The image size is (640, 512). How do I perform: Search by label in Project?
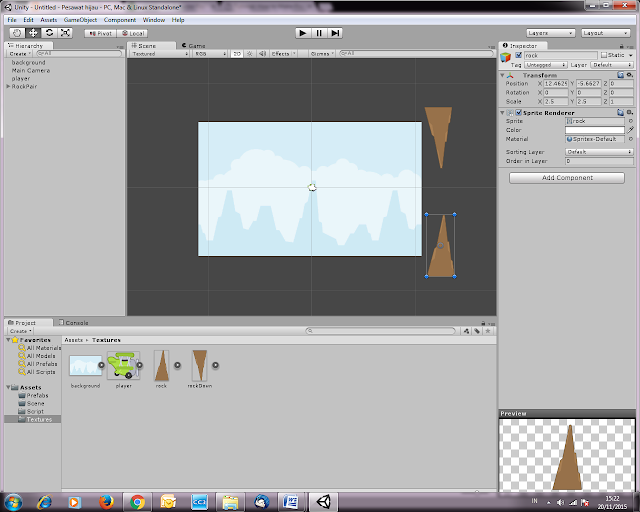(477, 331)
